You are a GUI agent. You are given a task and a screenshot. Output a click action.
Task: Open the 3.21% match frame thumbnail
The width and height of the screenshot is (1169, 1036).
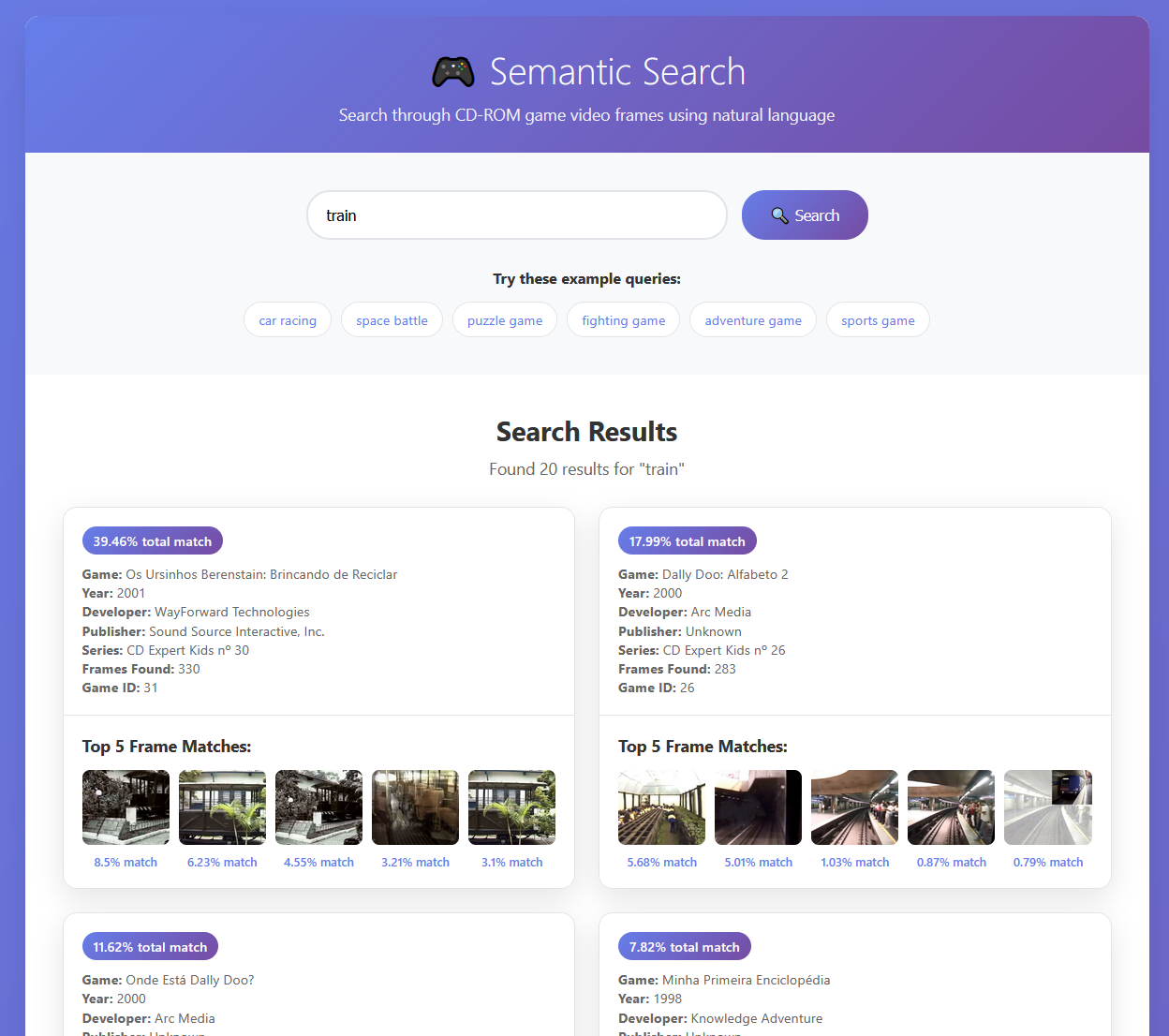coord(415,807)
